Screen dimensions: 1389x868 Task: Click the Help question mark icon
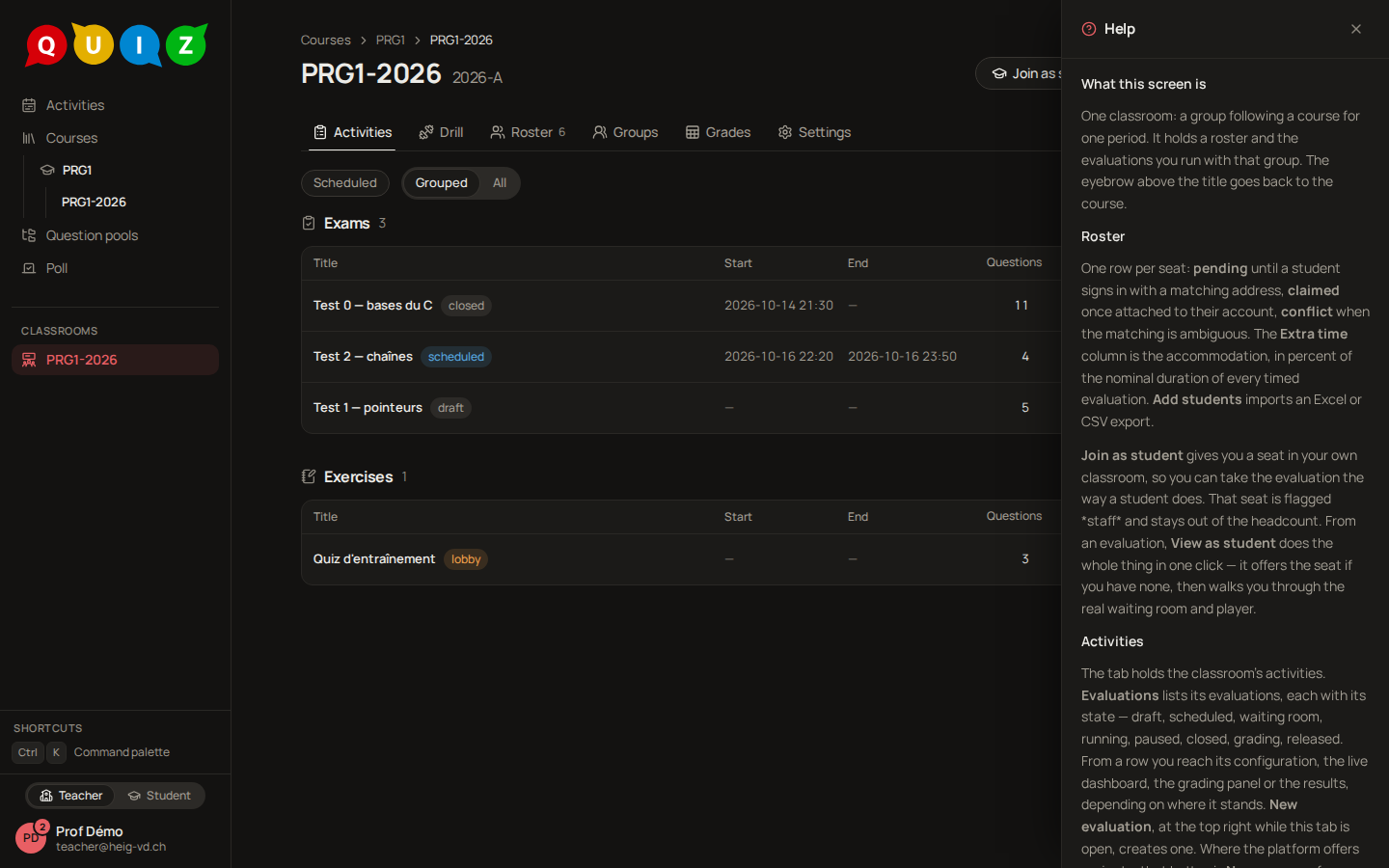pyautogui.click(x=1089, y=29)
